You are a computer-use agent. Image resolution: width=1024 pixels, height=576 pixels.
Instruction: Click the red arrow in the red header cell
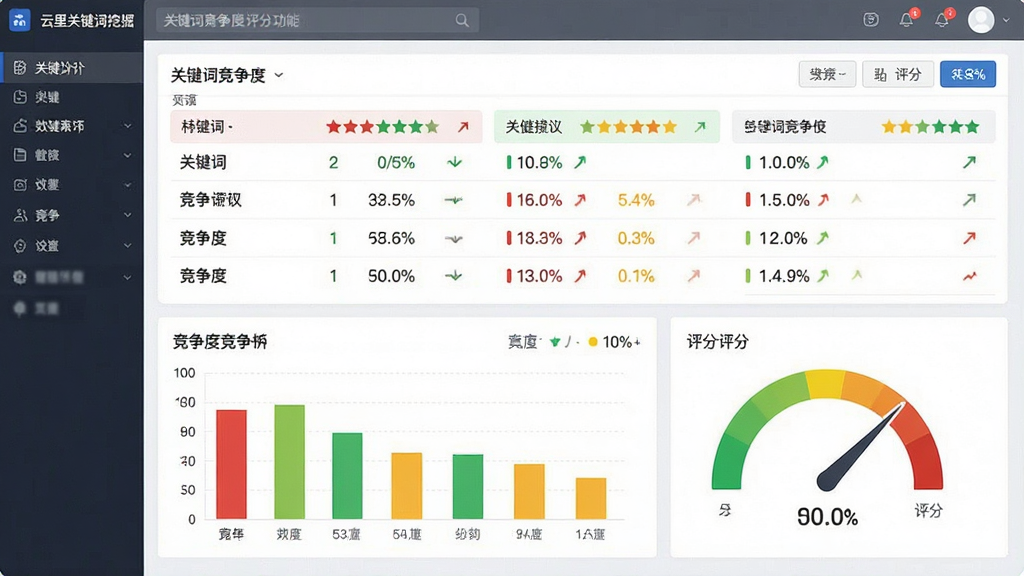(463, 127)
